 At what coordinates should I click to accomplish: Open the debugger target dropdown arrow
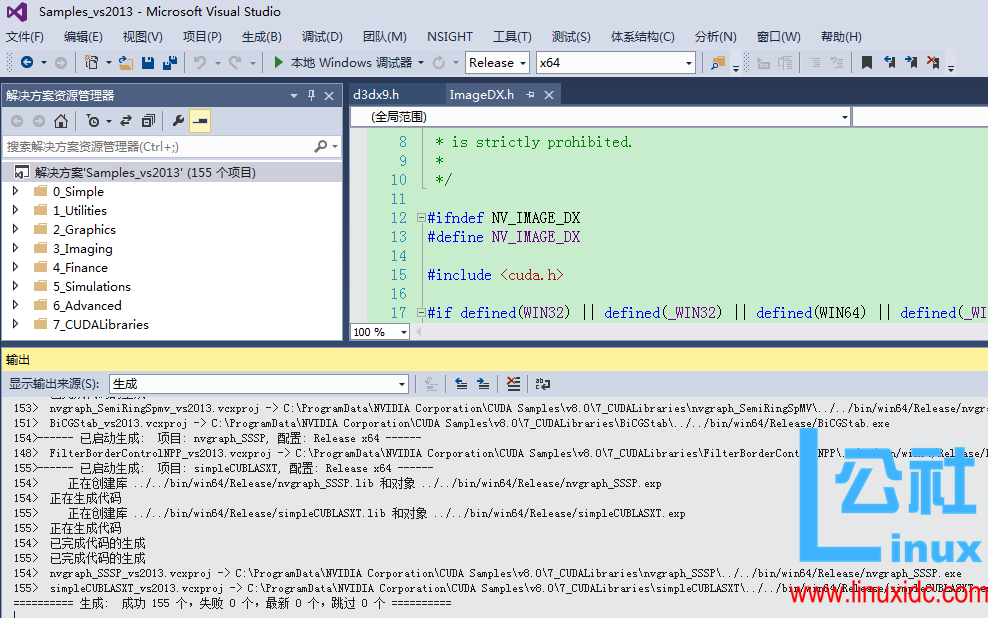click(x=421, y=63)
